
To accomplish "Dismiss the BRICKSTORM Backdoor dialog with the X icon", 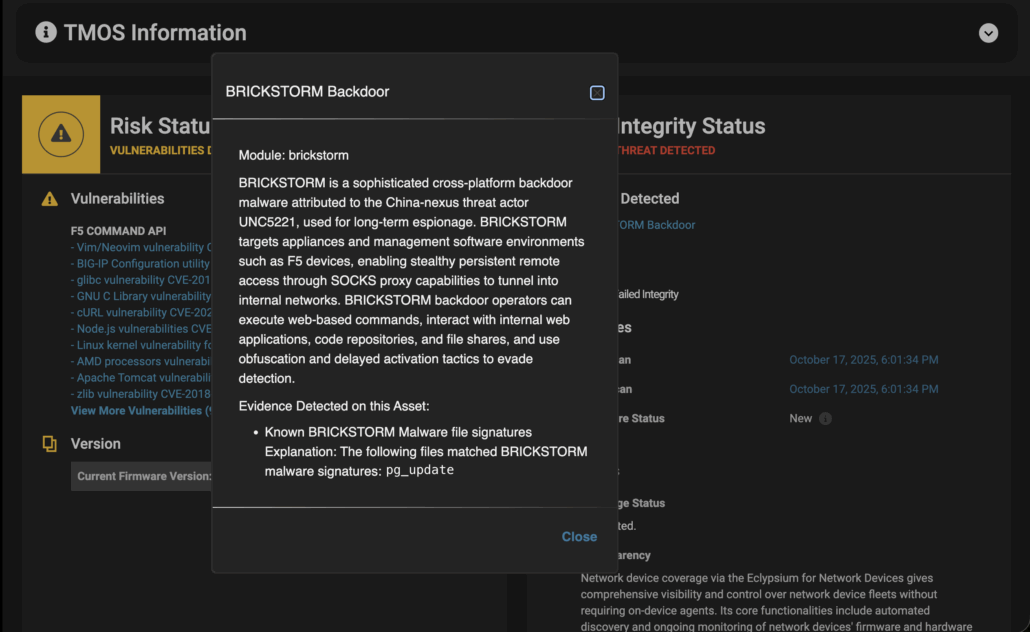I will tap(597, 93).
